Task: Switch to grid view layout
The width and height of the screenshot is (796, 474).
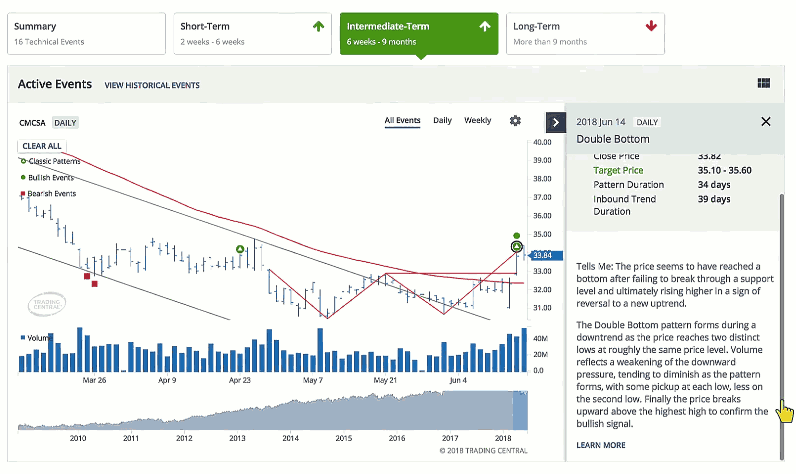Action: point(765,85)
